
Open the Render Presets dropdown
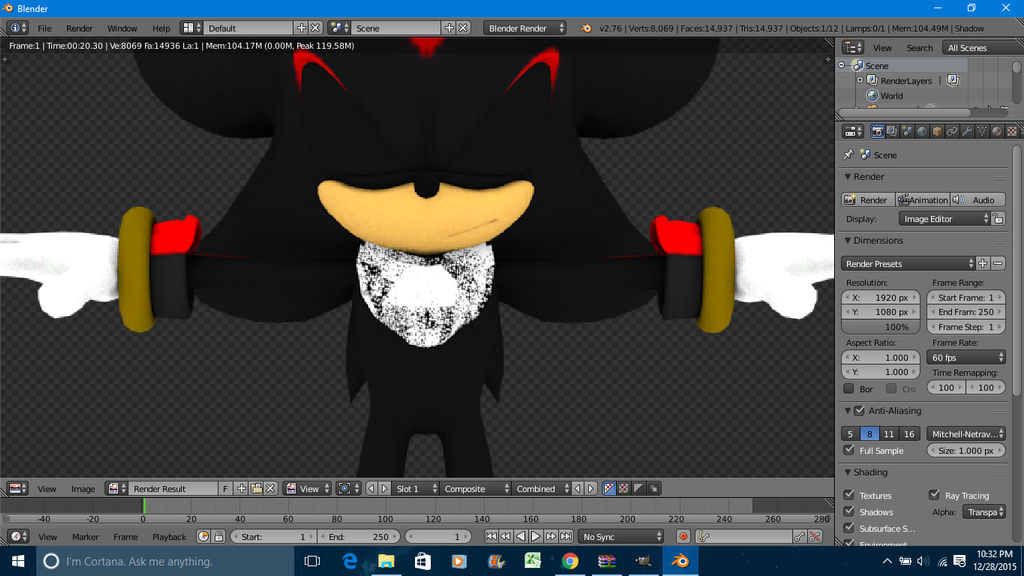tap(908, 264)
